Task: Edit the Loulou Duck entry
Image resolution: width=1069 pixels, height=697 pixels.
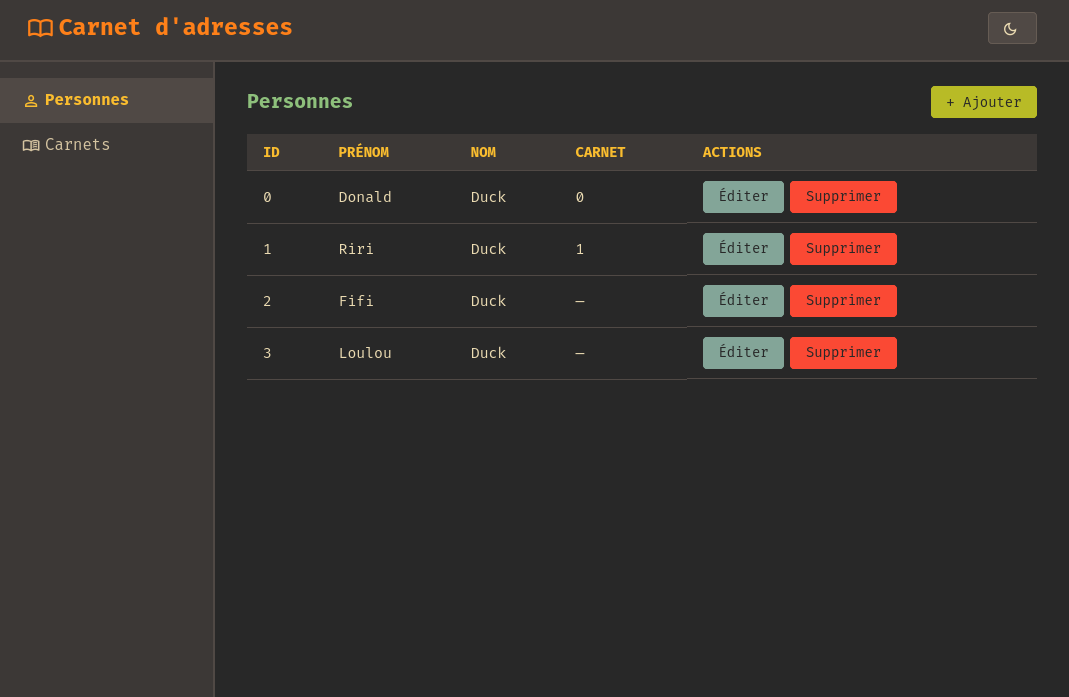Action: point(743,353)
